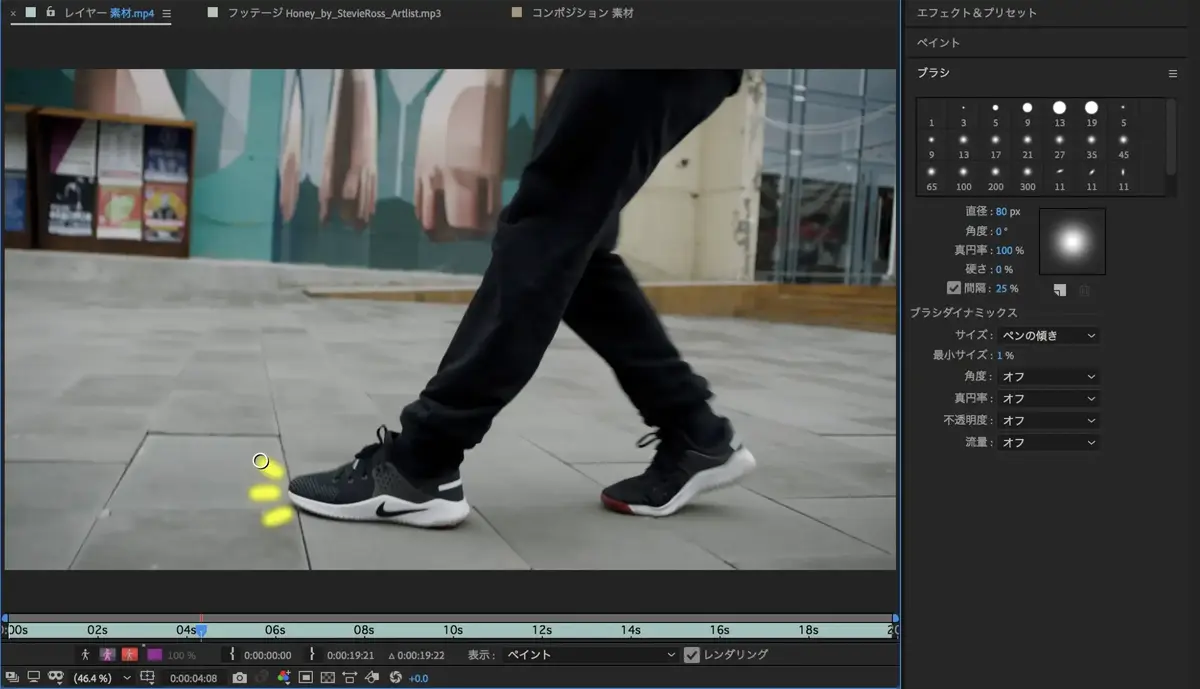Click the reset exposure icon
The height and width of the screenshot is (689, 1200).
point(395,678)
